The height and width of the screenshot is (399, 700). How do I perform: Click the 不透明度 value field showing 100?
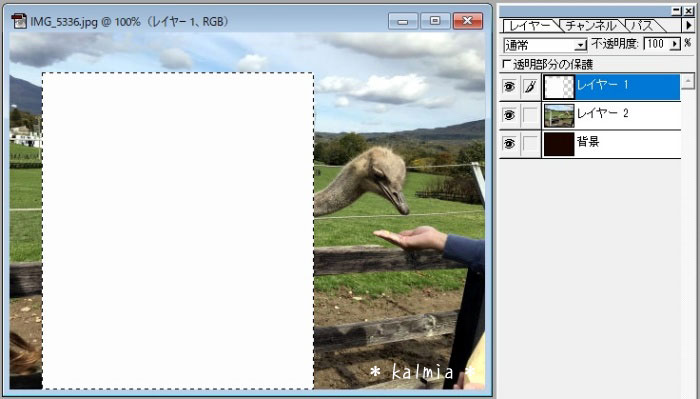[x=656, y=44]
